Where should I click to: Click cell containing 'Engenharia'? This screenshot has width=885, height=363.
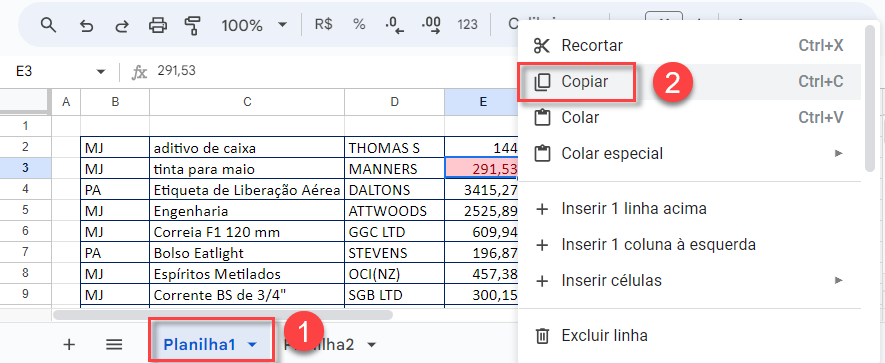click(x=247, y=211)
